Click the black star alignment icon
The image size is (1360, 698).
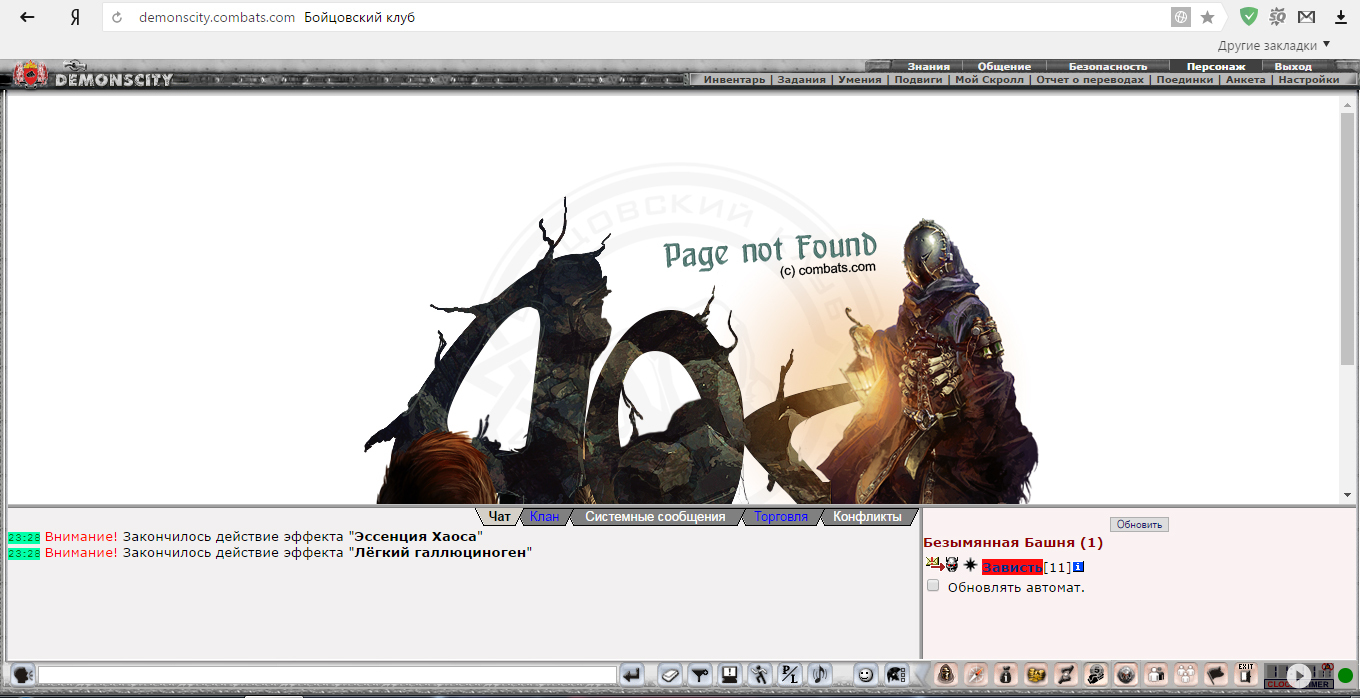pos(970,566)
